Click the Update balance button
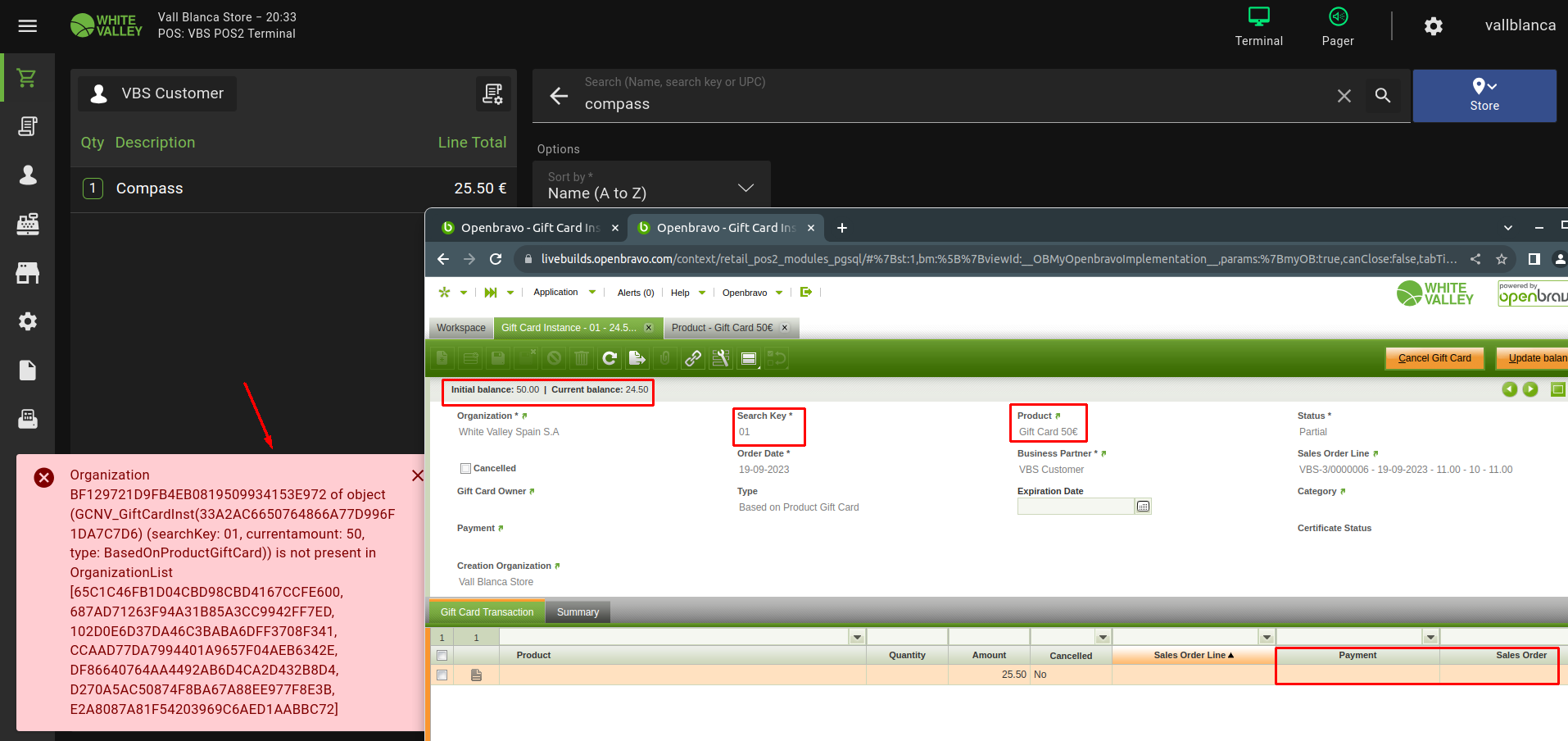Image resolution: width=1568 pixels, height=741 pixels. [x=1533, y=358]
